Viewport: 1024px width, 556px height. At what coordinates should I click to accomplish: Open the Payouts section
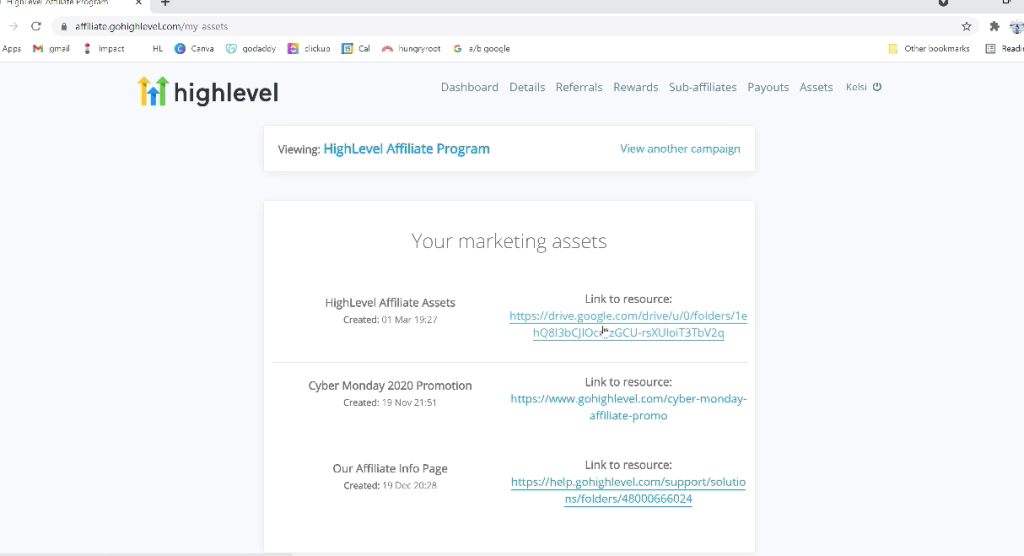click(x=768, y=87)
